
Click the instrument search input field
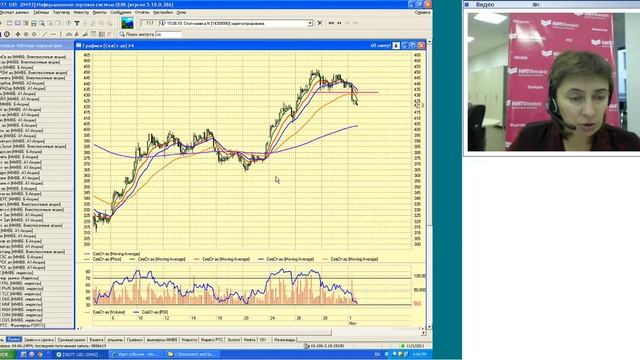coord(168,35)
